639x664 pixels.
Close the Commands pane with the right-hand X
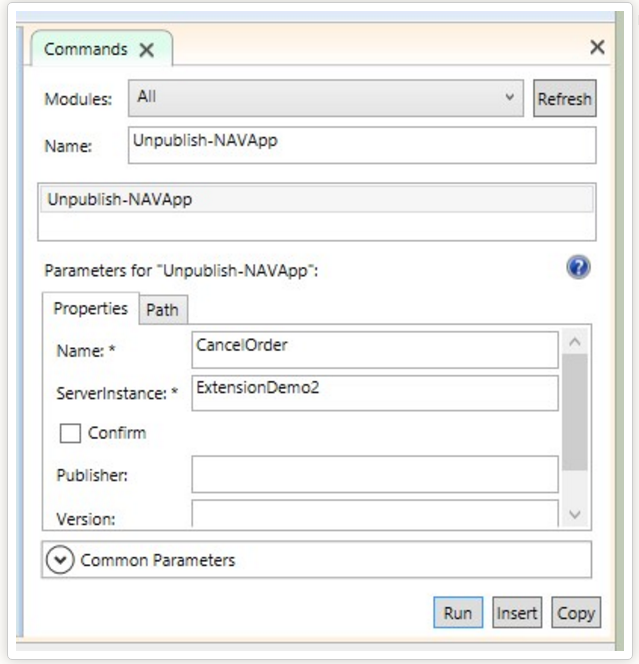click(597, 47)
